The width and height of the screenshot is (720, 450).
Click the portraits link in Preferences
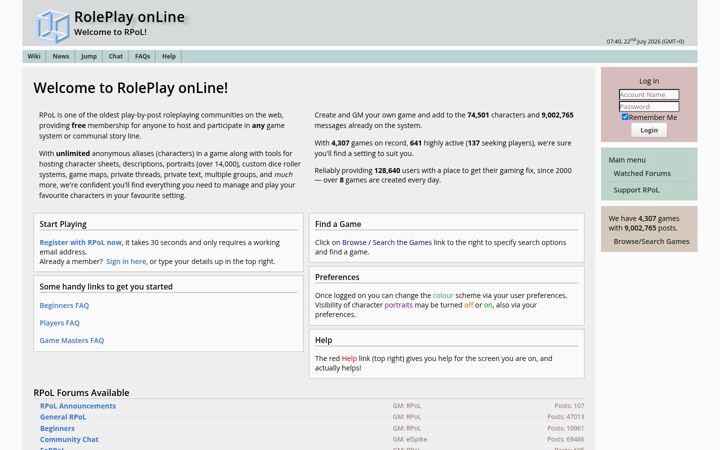[399, 305]
